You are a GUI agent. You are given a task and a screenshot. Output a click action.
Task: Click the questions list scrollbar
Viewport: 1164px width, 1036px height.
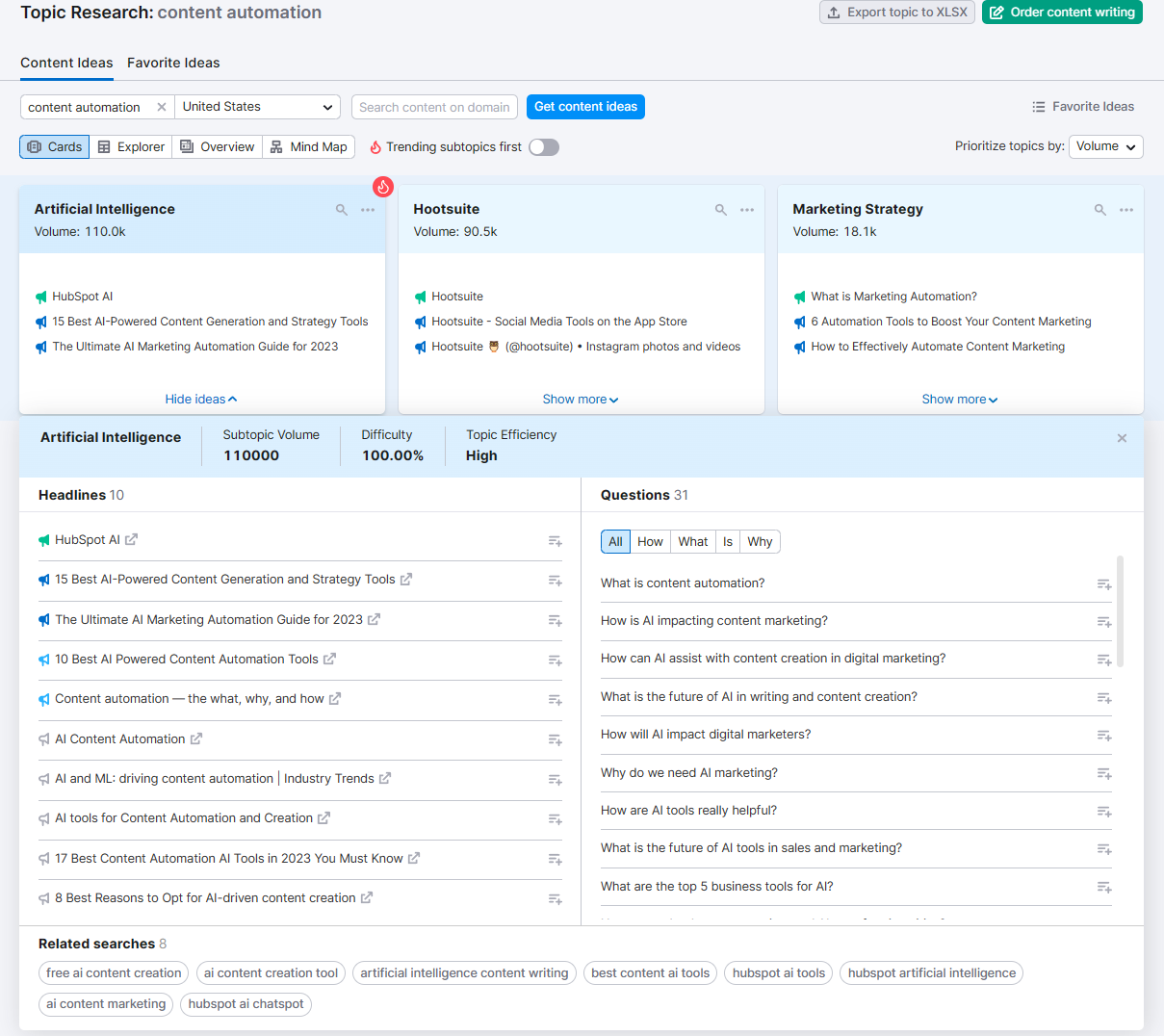click(1120, 611)
